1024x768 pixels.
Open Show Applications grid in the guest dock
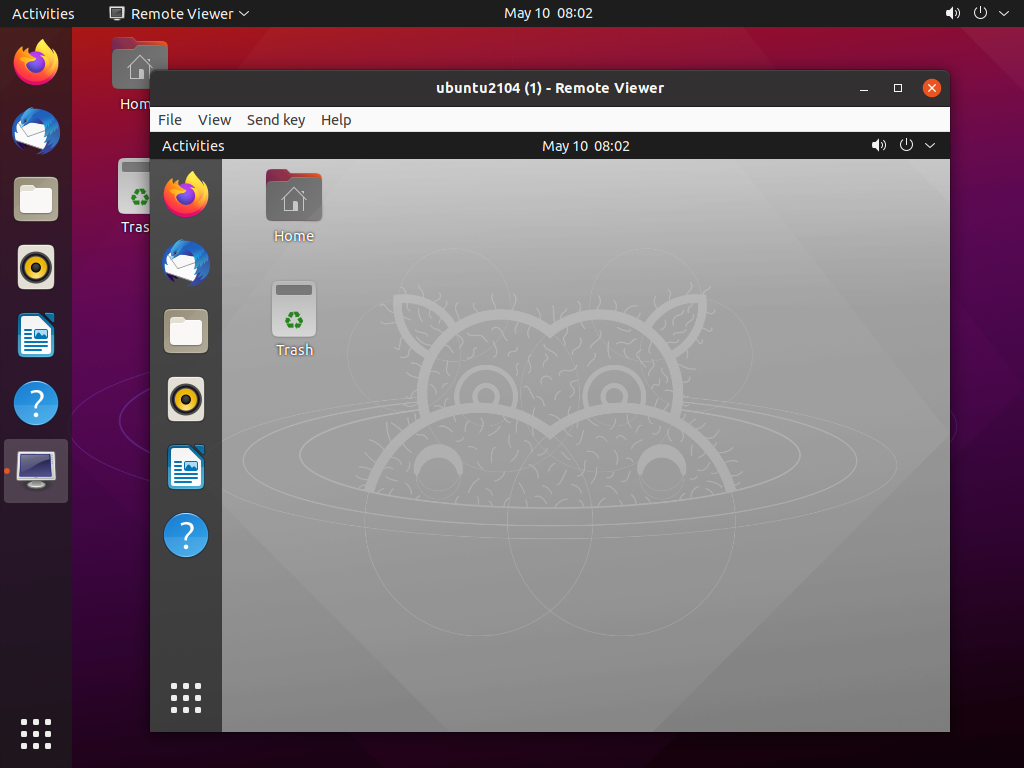(186, 698)
